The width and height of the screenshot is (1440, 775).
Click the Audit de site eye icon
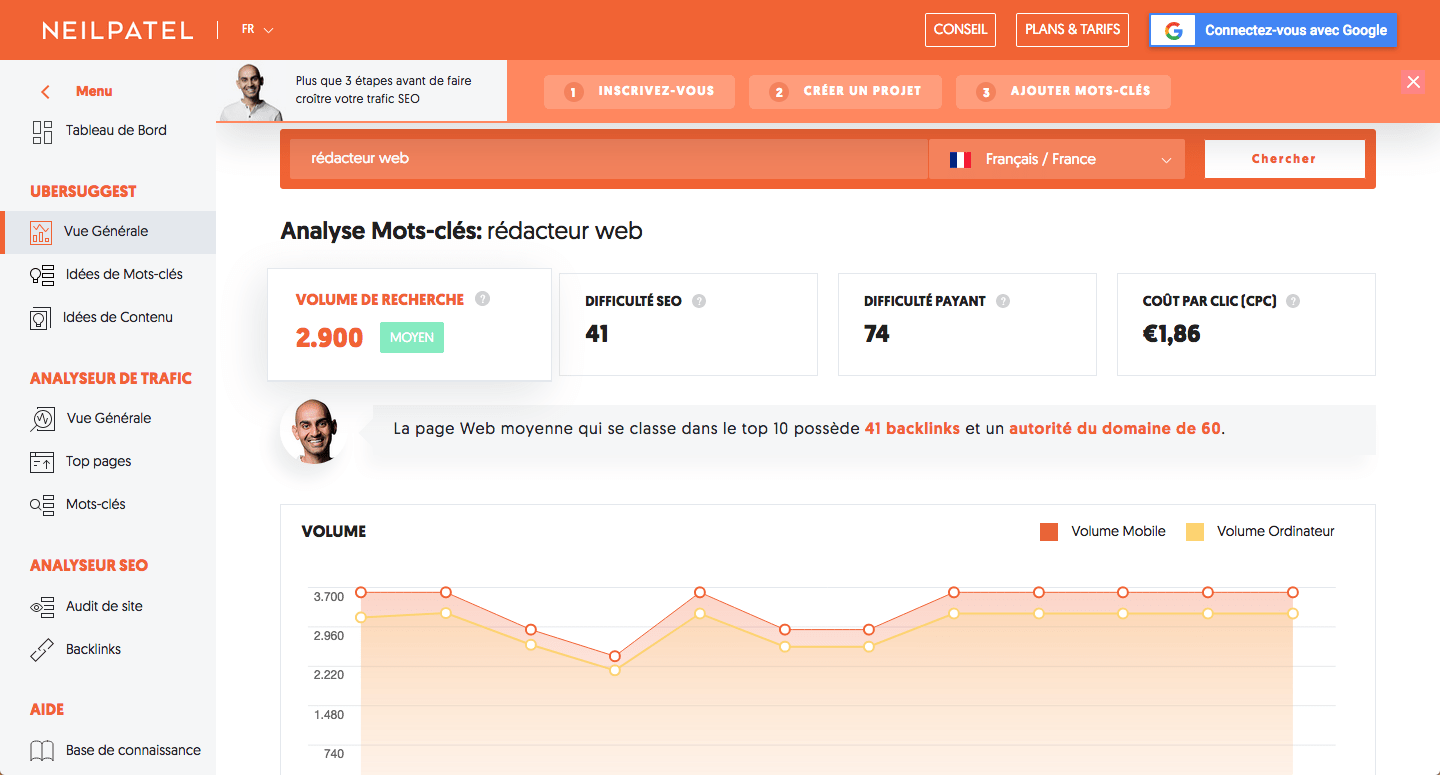coord(42,607)
